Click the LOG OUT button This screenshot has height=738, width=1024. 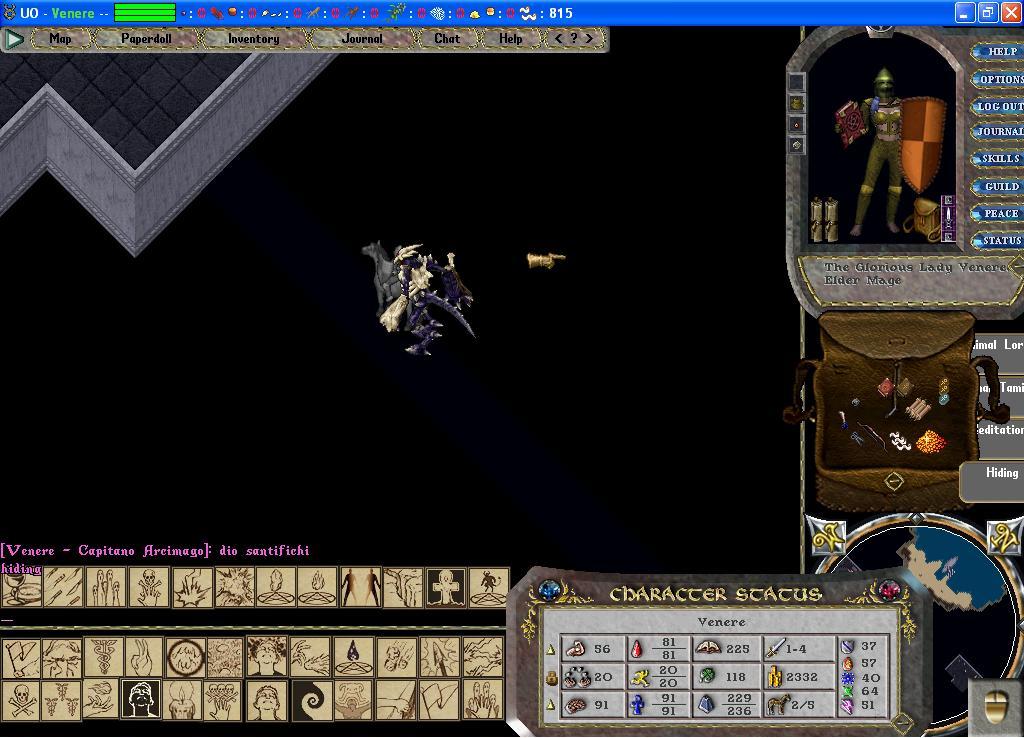click(997, 106)
